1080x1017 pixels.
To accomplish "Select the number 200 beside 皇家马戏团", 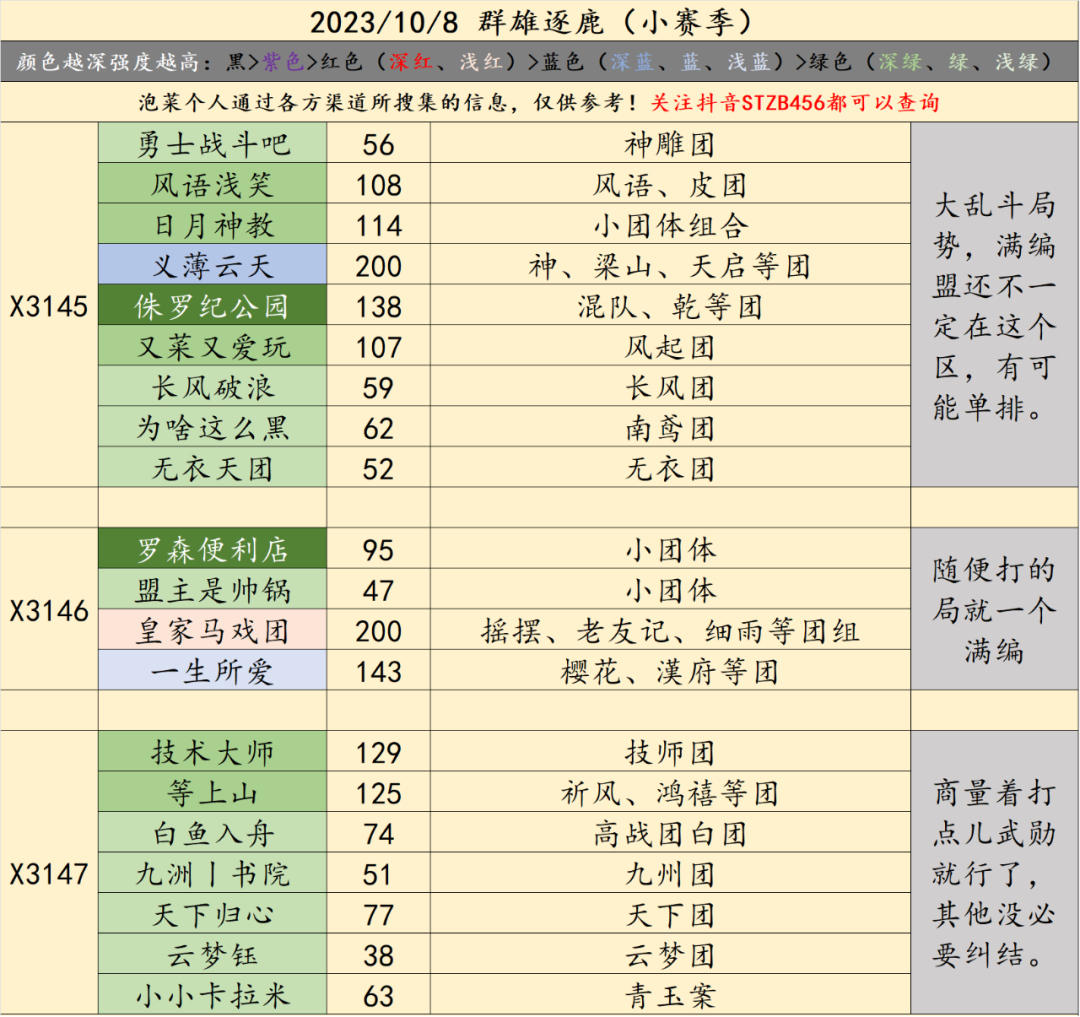I will pyautogui.click(x=378, y=630).
